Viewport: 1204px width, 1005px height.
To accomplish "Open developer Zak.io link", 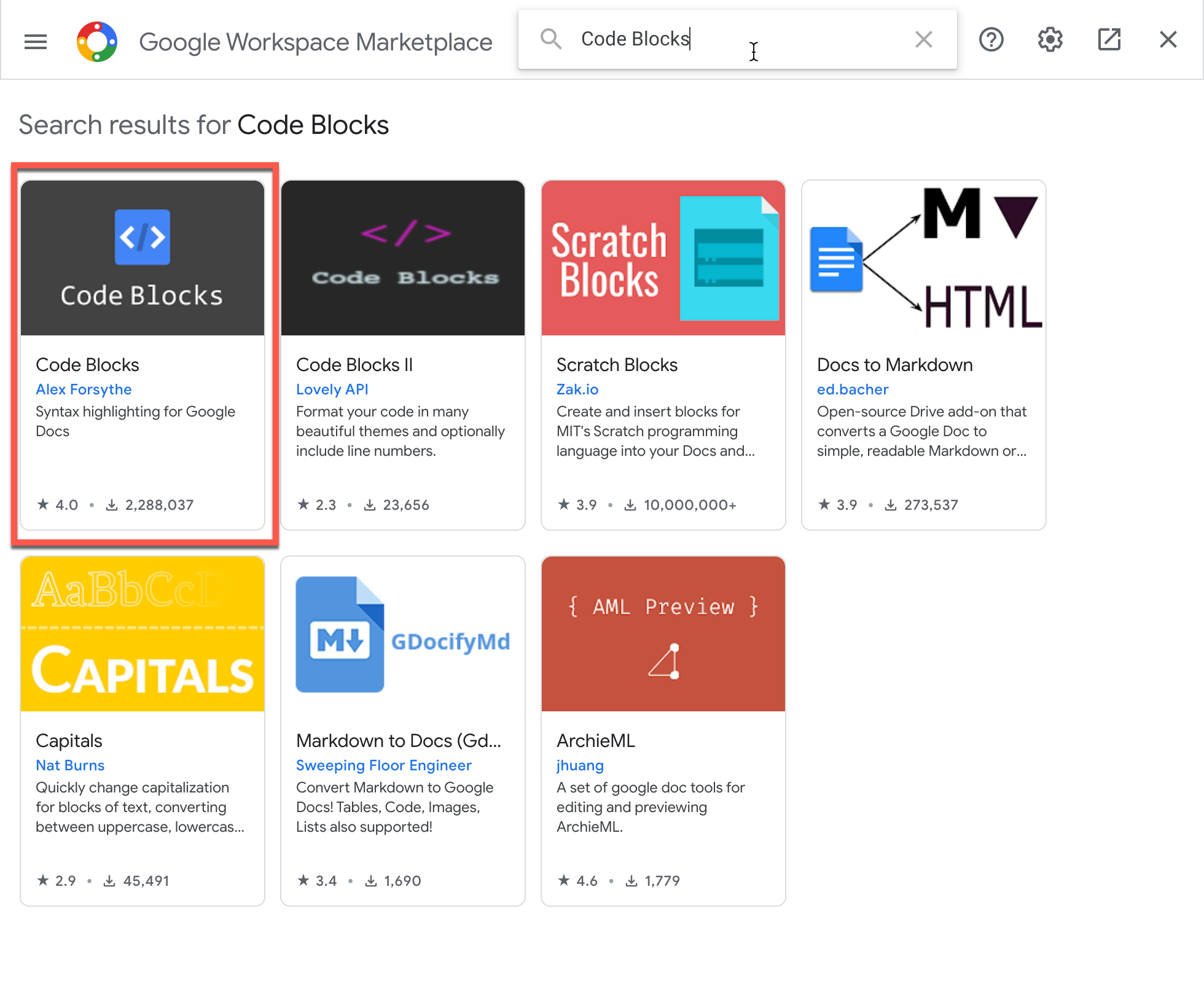I will tap(577, 389).
